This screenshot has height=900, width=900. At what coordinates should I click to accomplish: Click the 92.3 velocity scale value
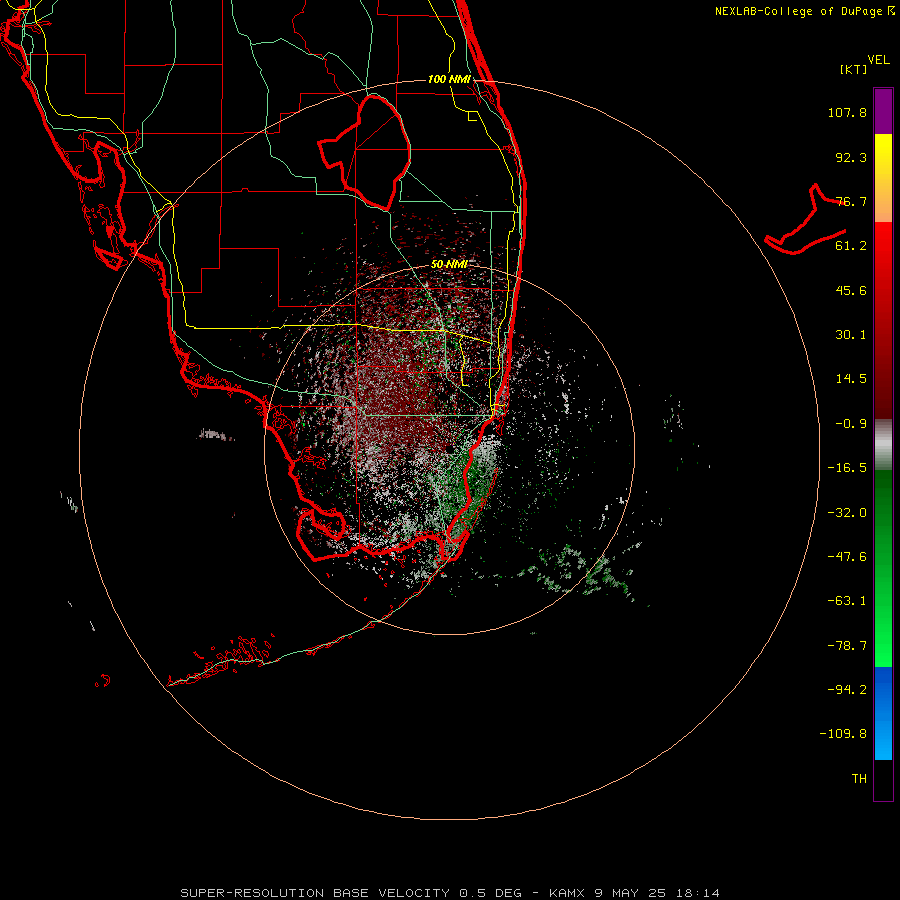pos(851,157)
